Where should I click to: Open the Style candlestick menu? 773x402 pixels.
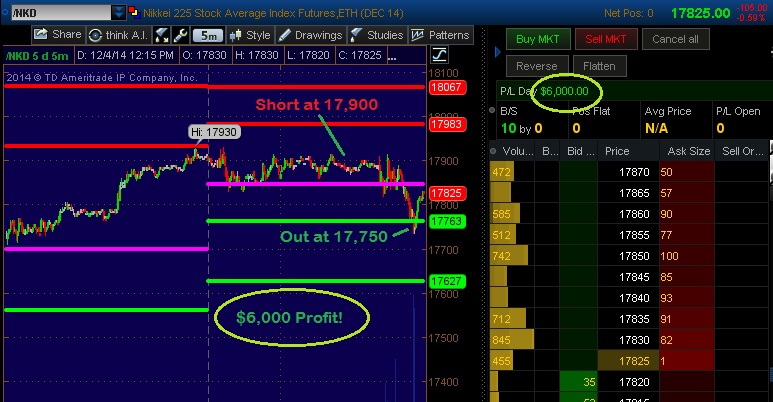[249, 35]
